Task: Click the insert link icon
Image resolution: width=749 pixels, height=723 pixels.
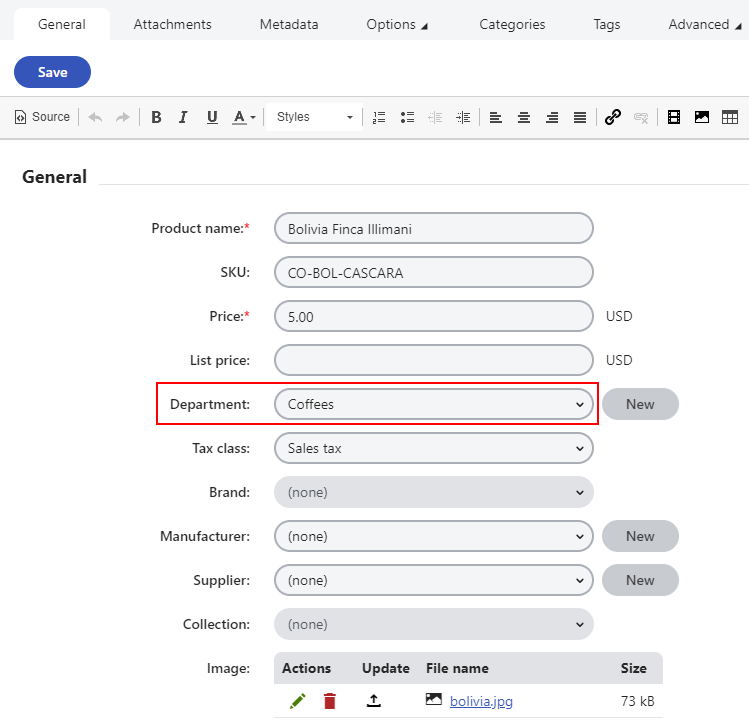Action: 613,117
